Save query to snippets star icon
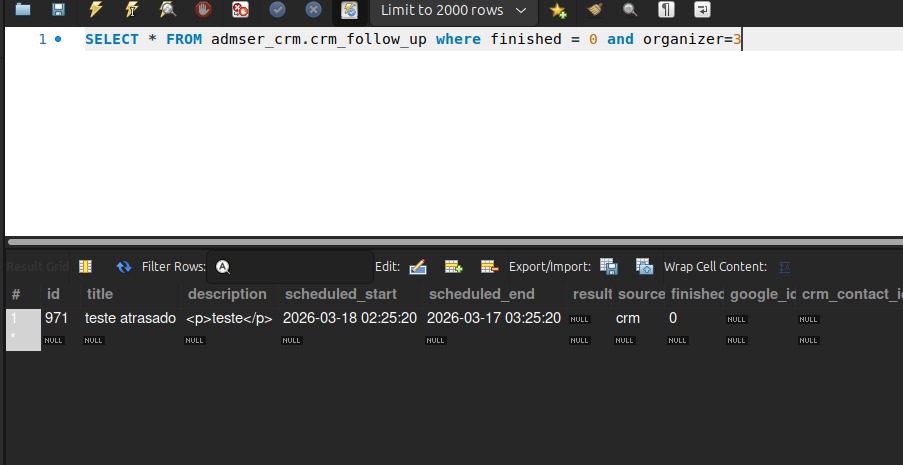Image resolution: width=903 pixels, height=465 pixels. coord(558,10)
